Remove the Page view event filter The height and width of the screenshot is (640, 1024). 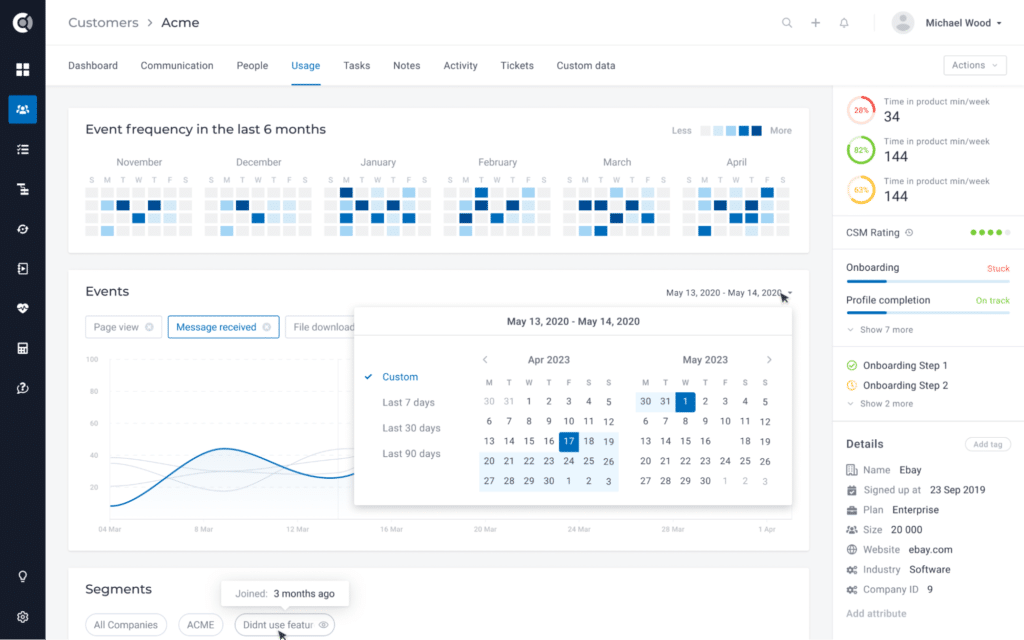pyautogui.click(x=149, y=327)
